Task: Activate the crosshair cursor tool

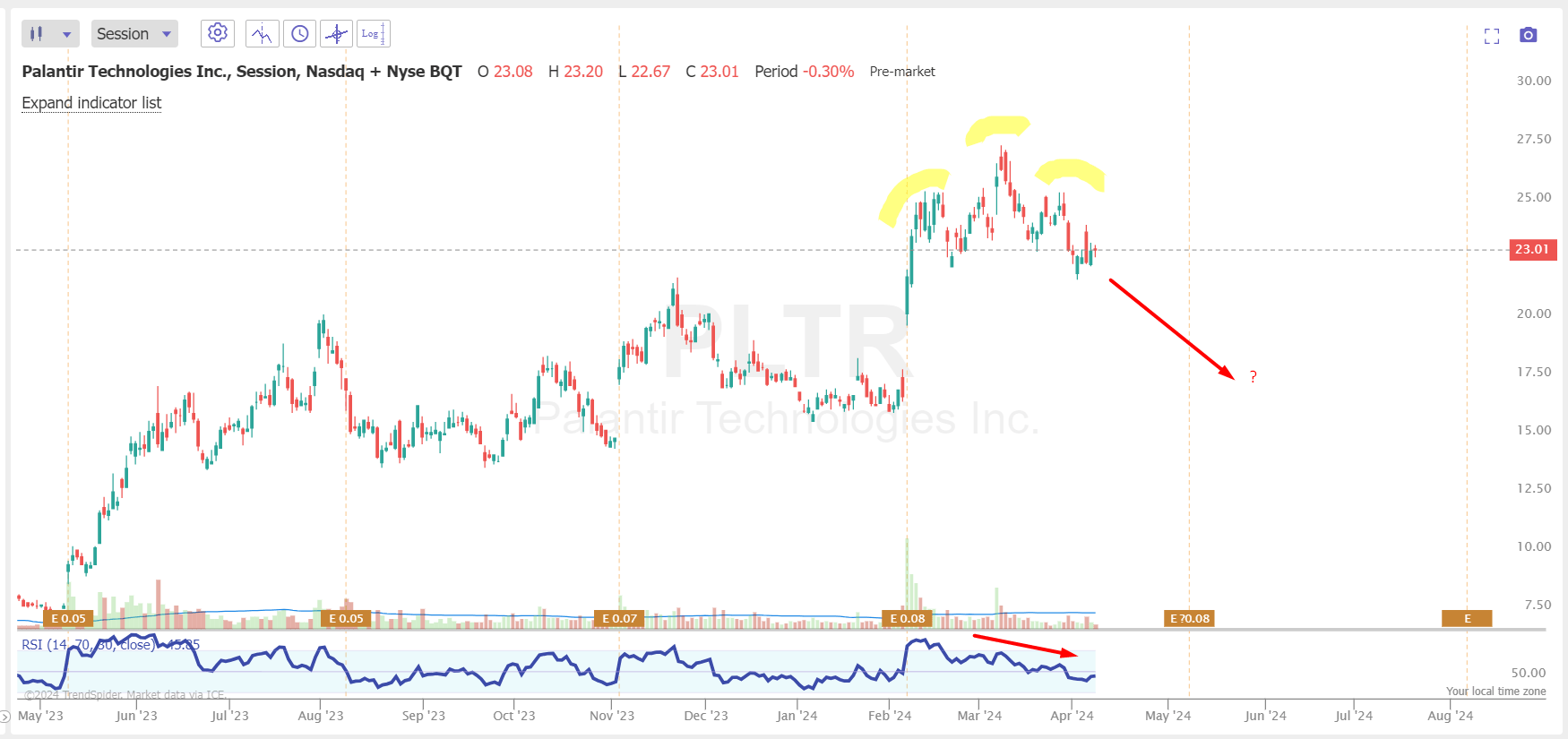Action: coord(337,34)
